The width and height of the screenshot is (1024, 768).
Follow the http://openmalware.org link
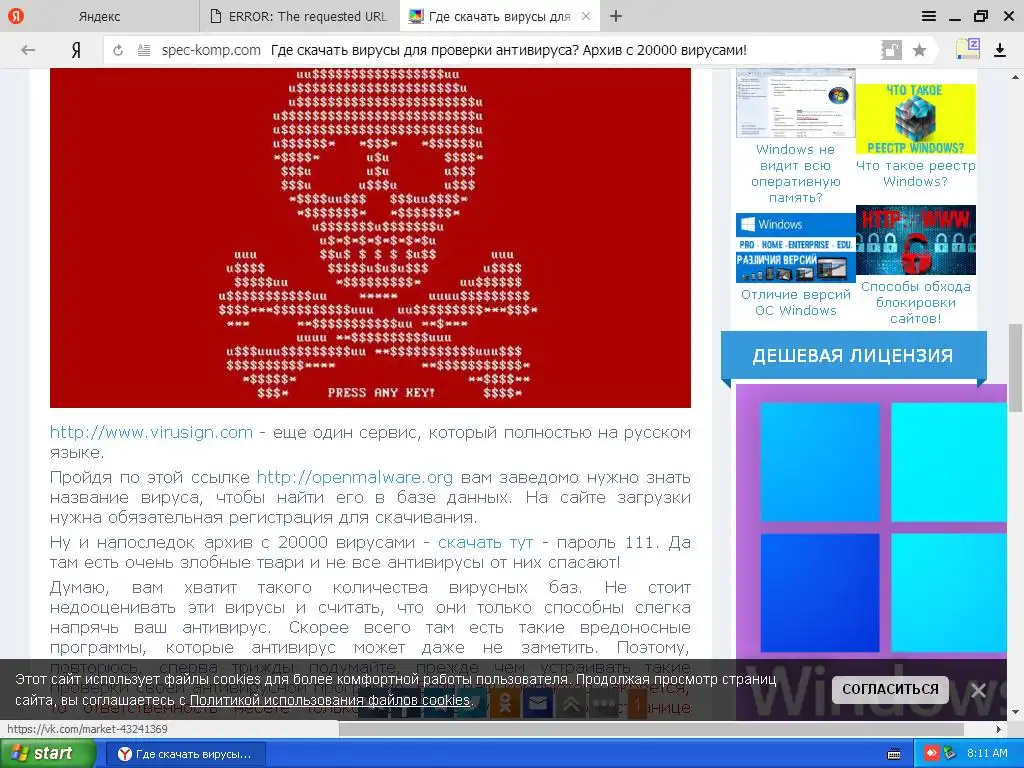pos(355,477)
